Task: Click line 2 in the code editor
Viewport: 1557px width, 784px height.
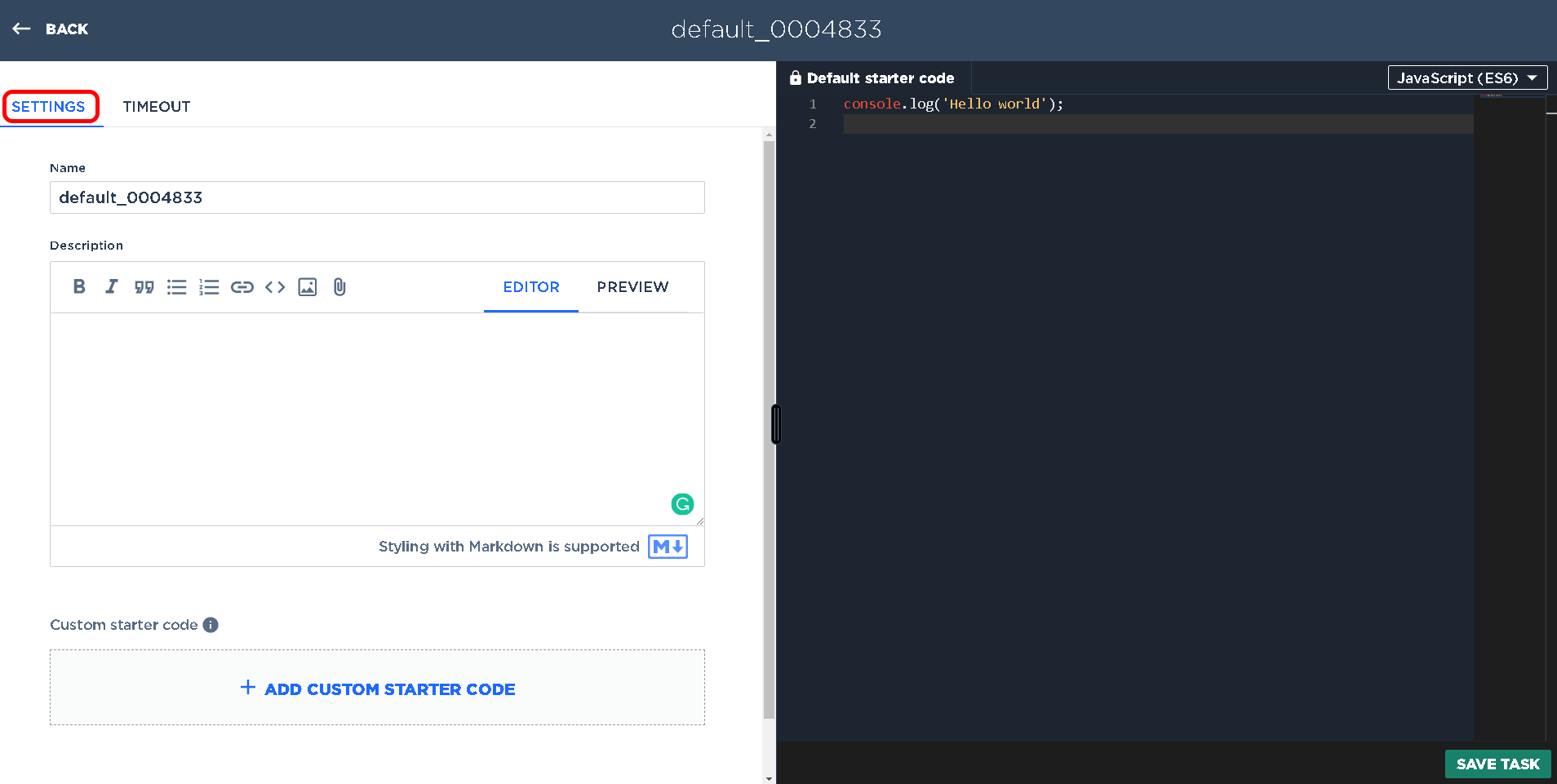Action: (x=1158, y=124)
